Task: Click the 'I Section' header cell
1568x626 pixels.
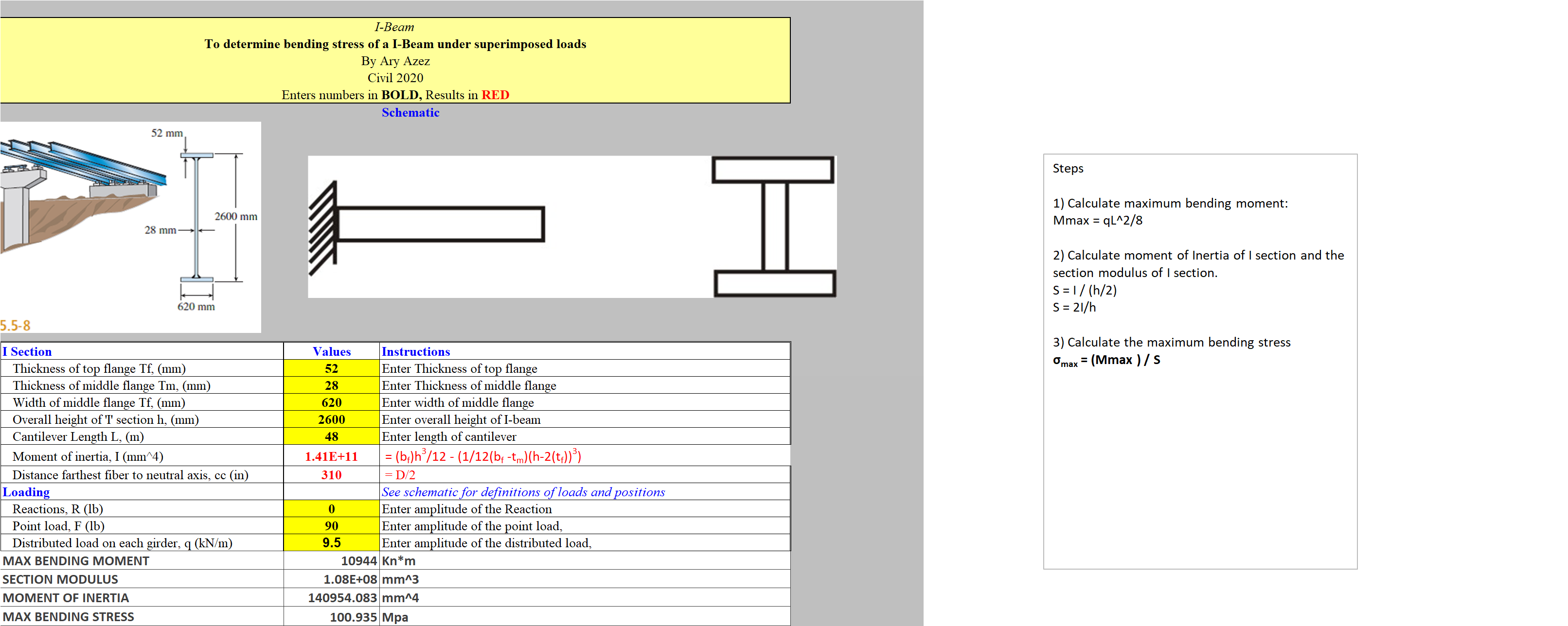Action: click(142, 351)
